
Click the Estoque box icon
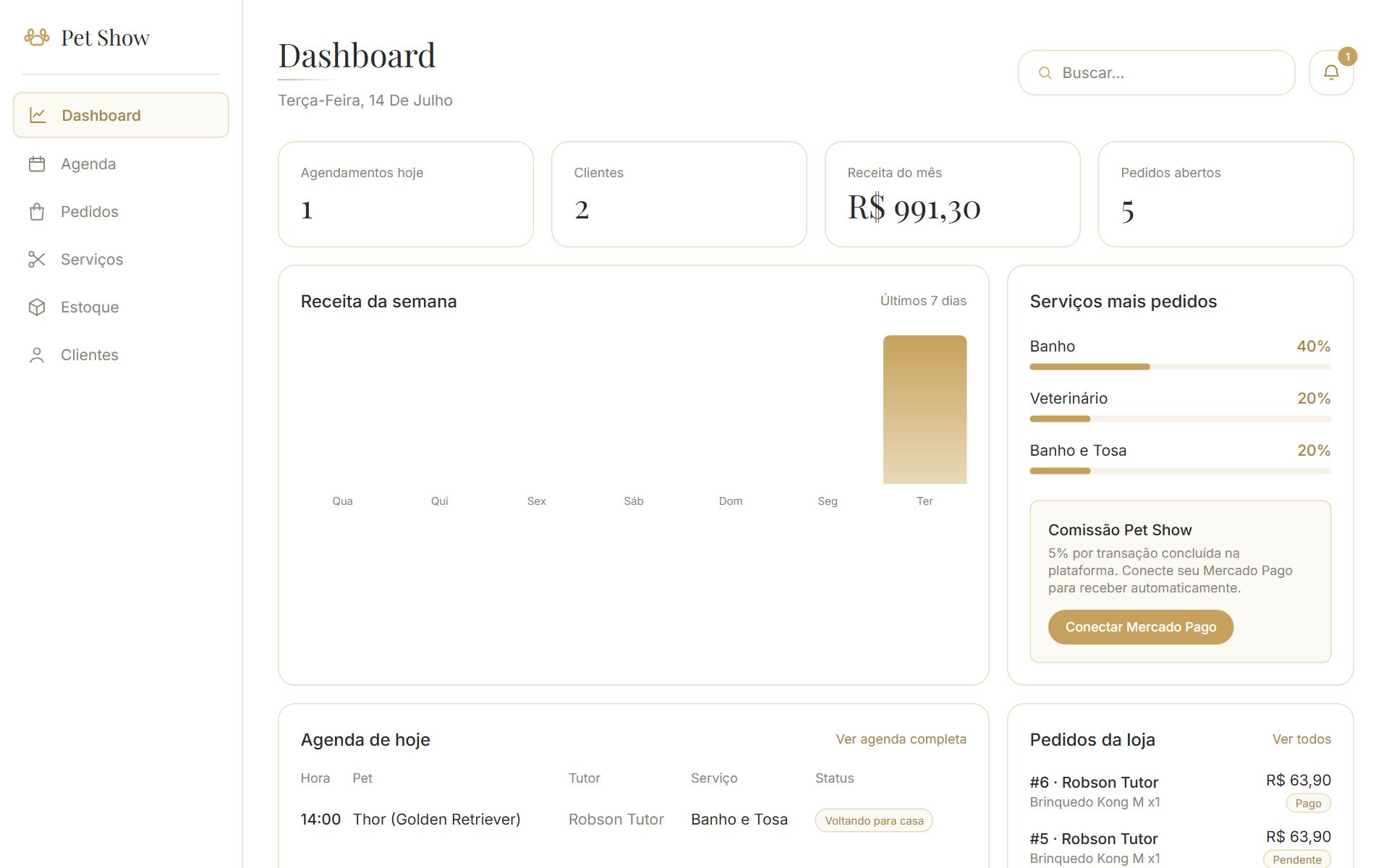(x=37, y=307)
